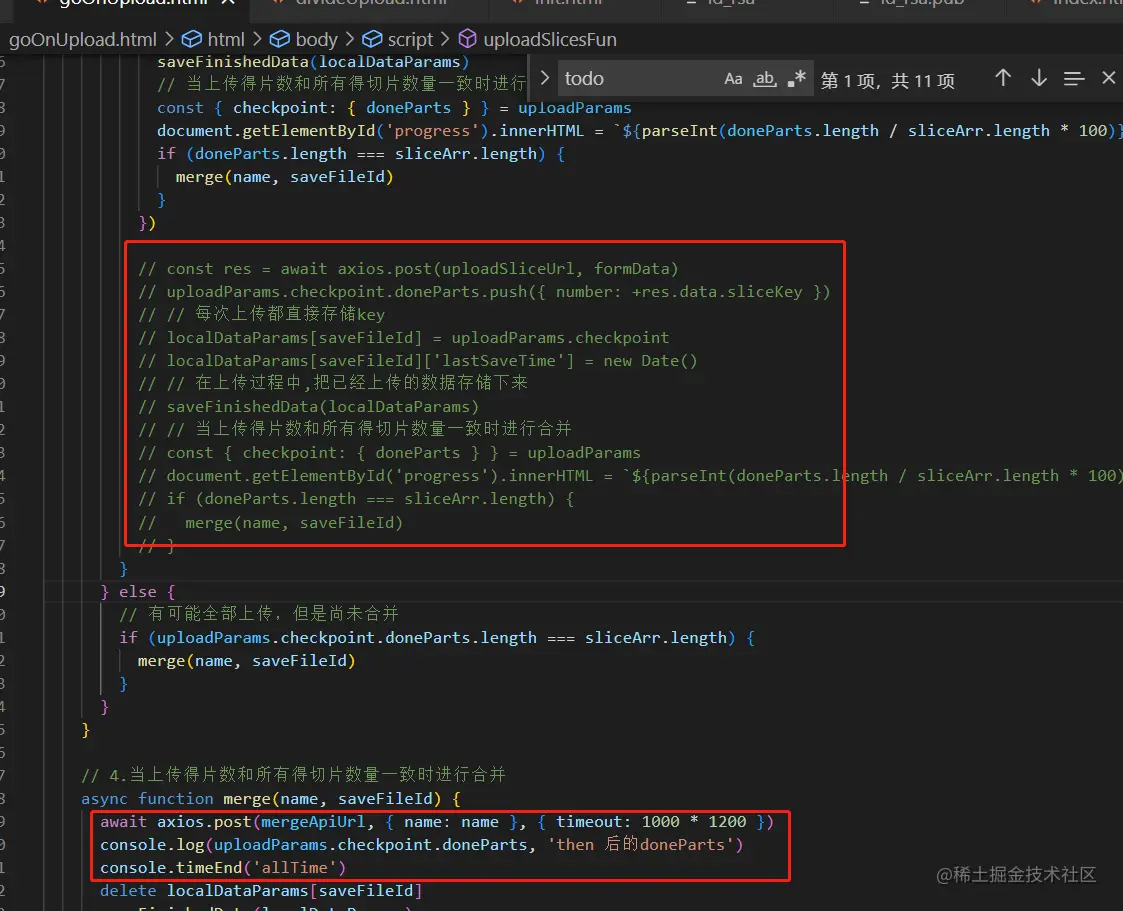Click 'async function merge(name, saveFileId) {' line
The height and width of the screenshot is (911, 1123).
(271, 798)
